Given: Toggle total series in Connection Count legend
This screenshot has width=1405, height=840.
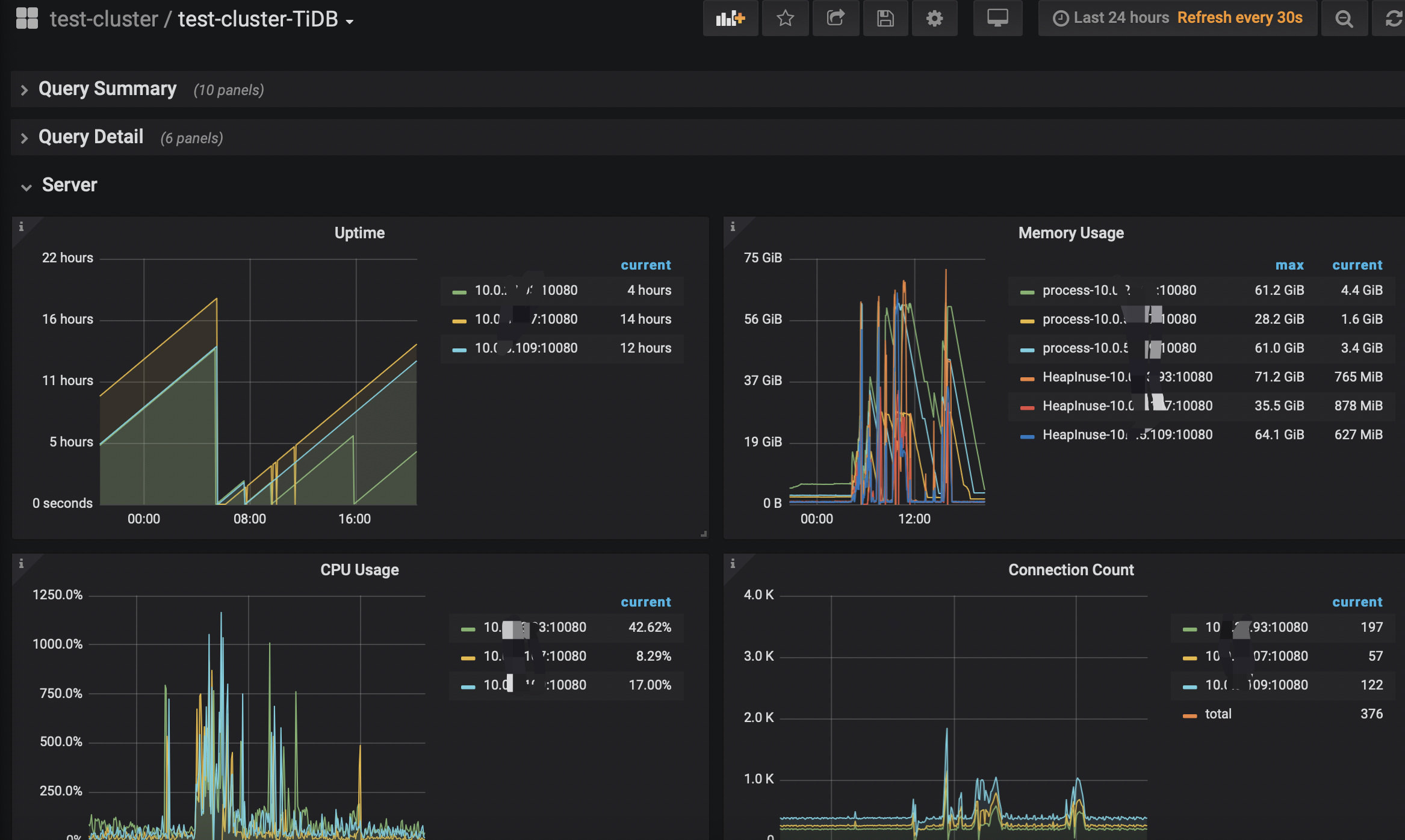Looking at the screenshot, I should pyautogui.click(x=1218, y=714).
